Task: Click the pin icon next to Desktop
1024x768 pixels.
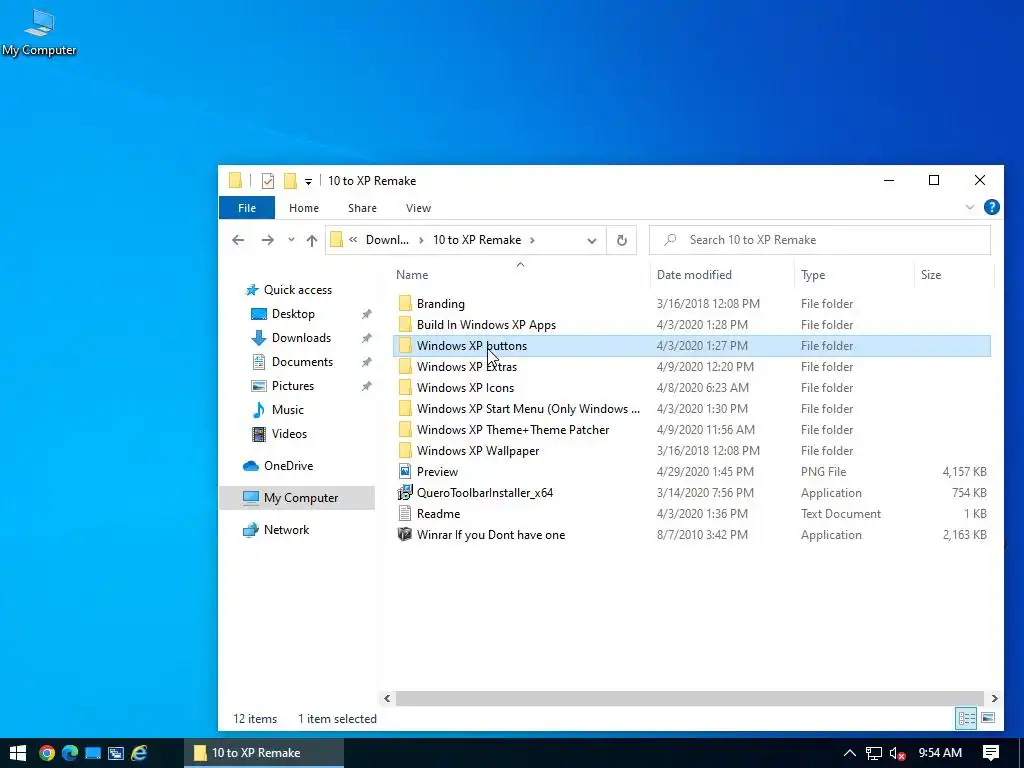Action: [x=366, y=314]
